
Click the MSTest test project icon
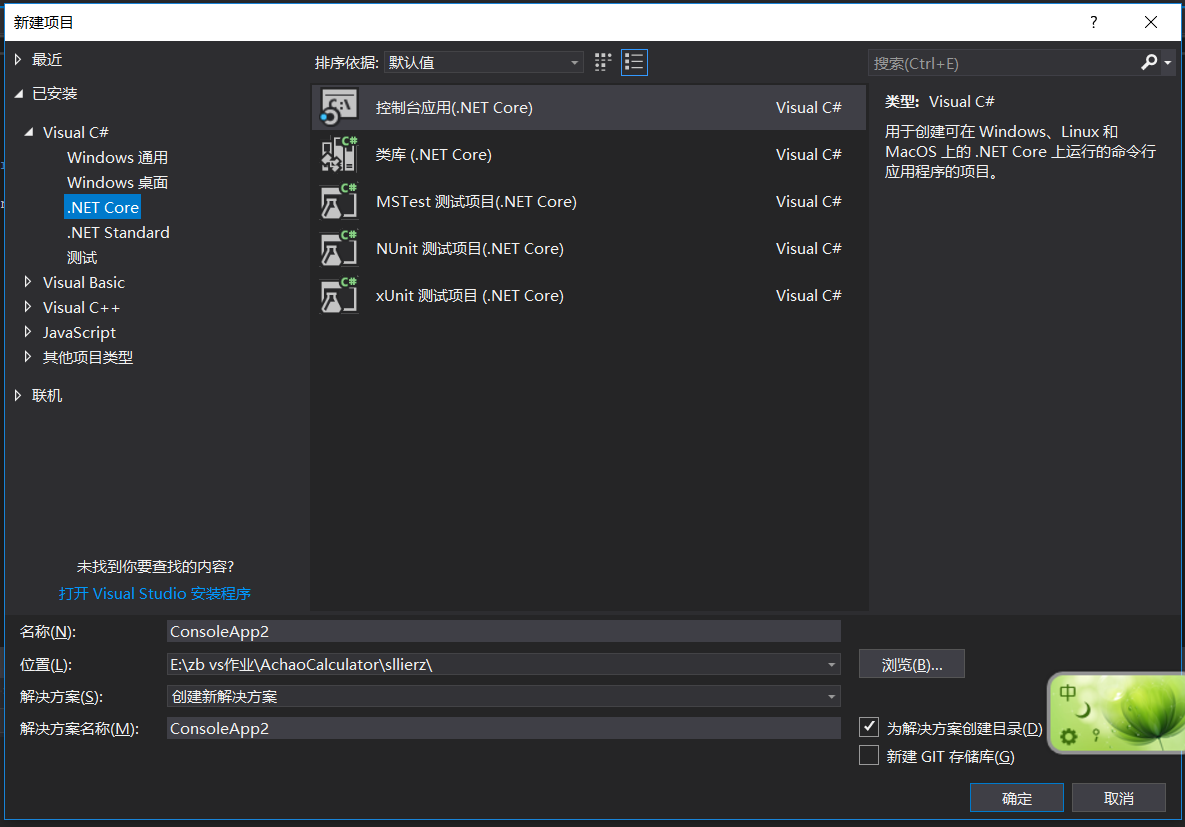click(339, 201)
